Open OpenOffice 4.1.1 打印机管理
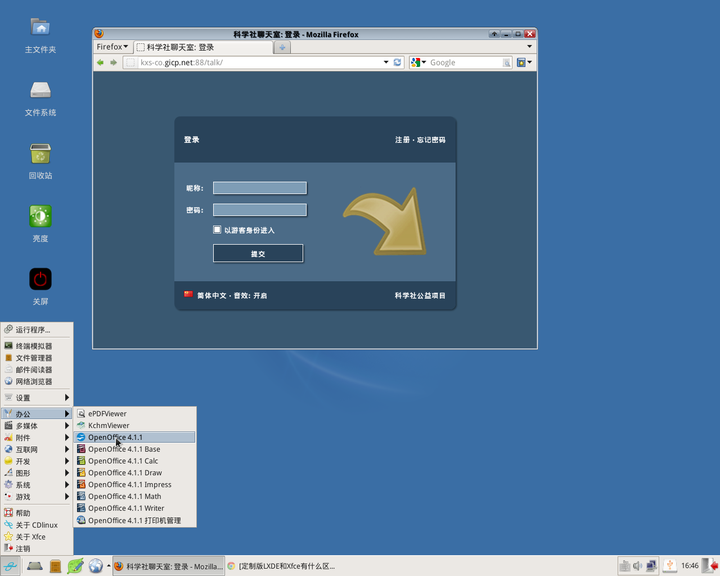720x576 pixels. pyautogui.click(x=135, y=520)
